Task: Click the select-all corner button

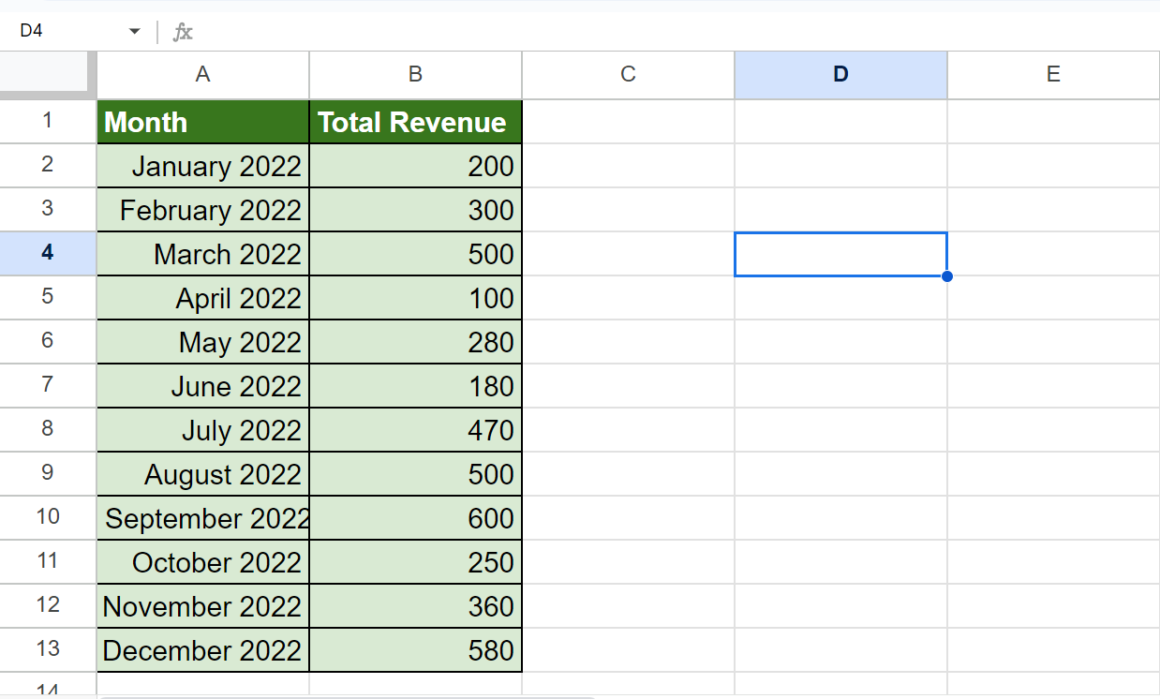Action: [x=45, y=74]
